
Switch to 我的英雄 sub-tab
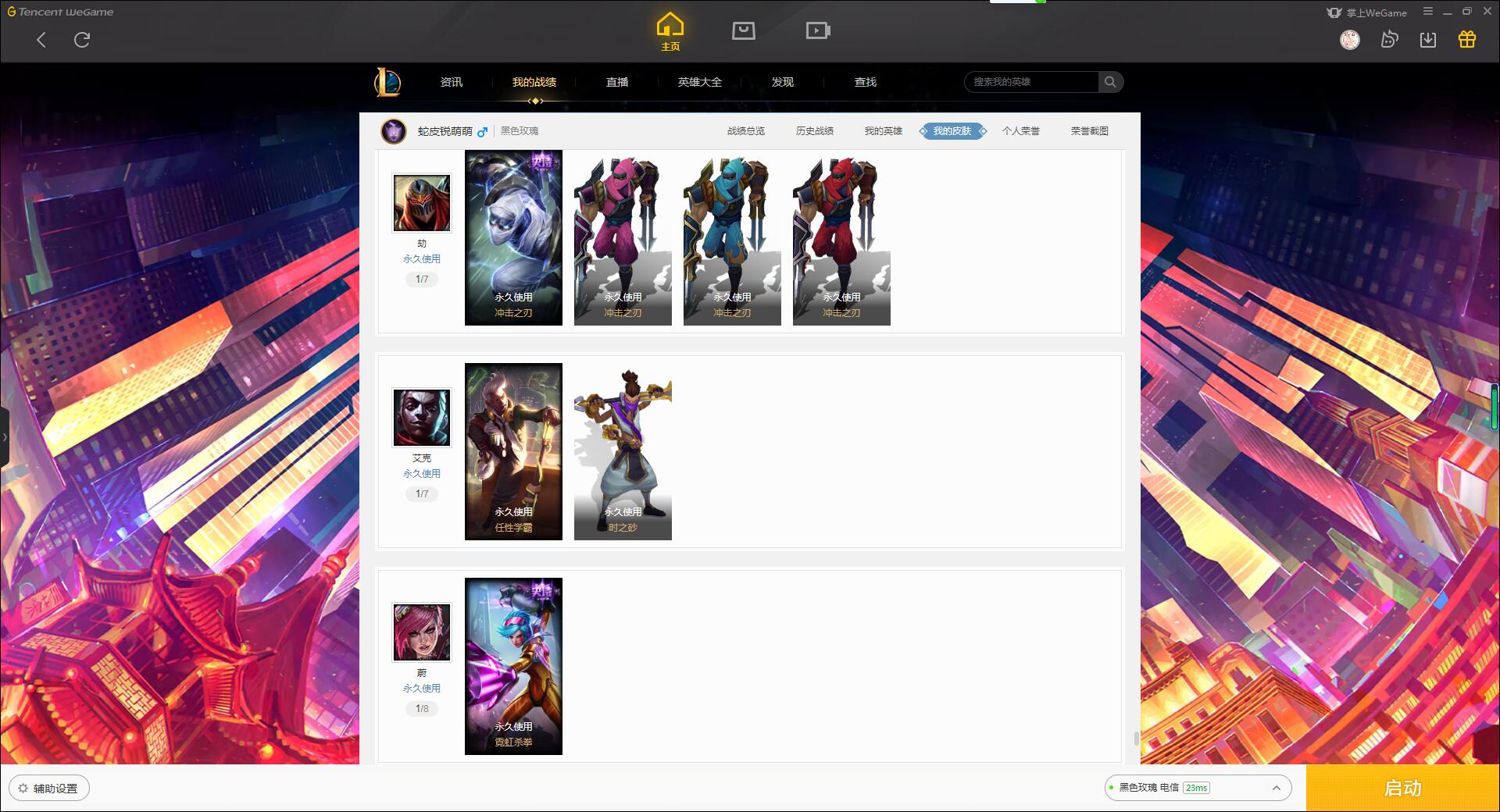point(884,131)
